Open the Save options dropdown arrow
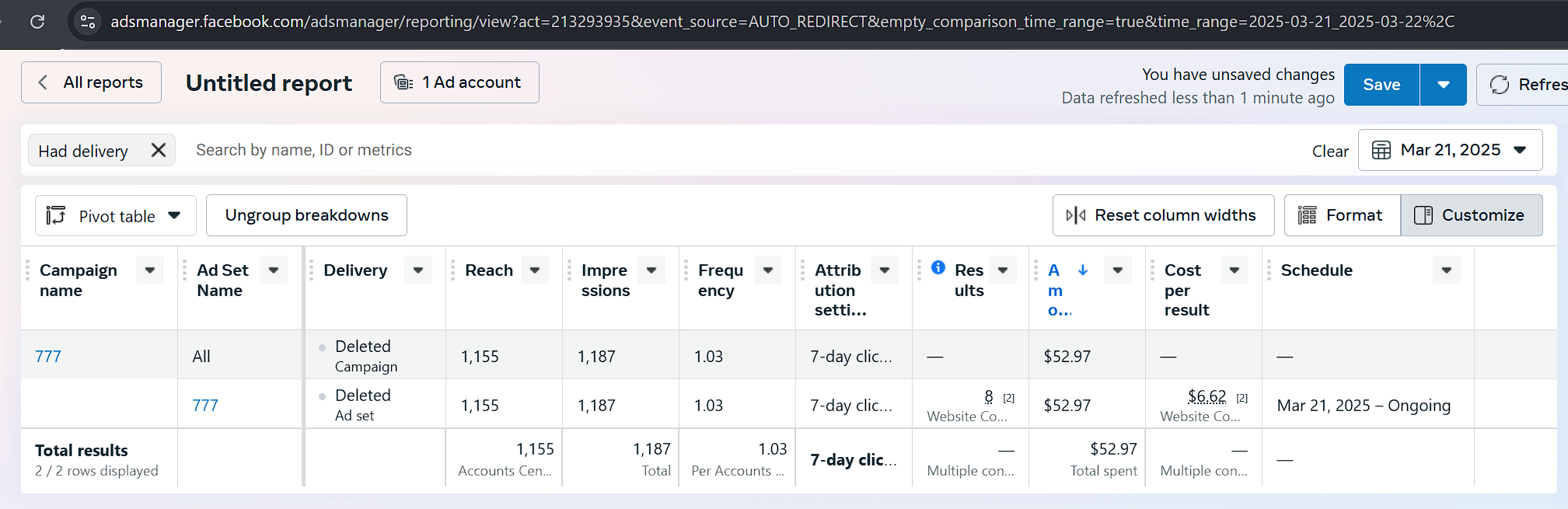Viewport: 1568px width, 509px height. pyautogui.click(x=1443, y=85)
